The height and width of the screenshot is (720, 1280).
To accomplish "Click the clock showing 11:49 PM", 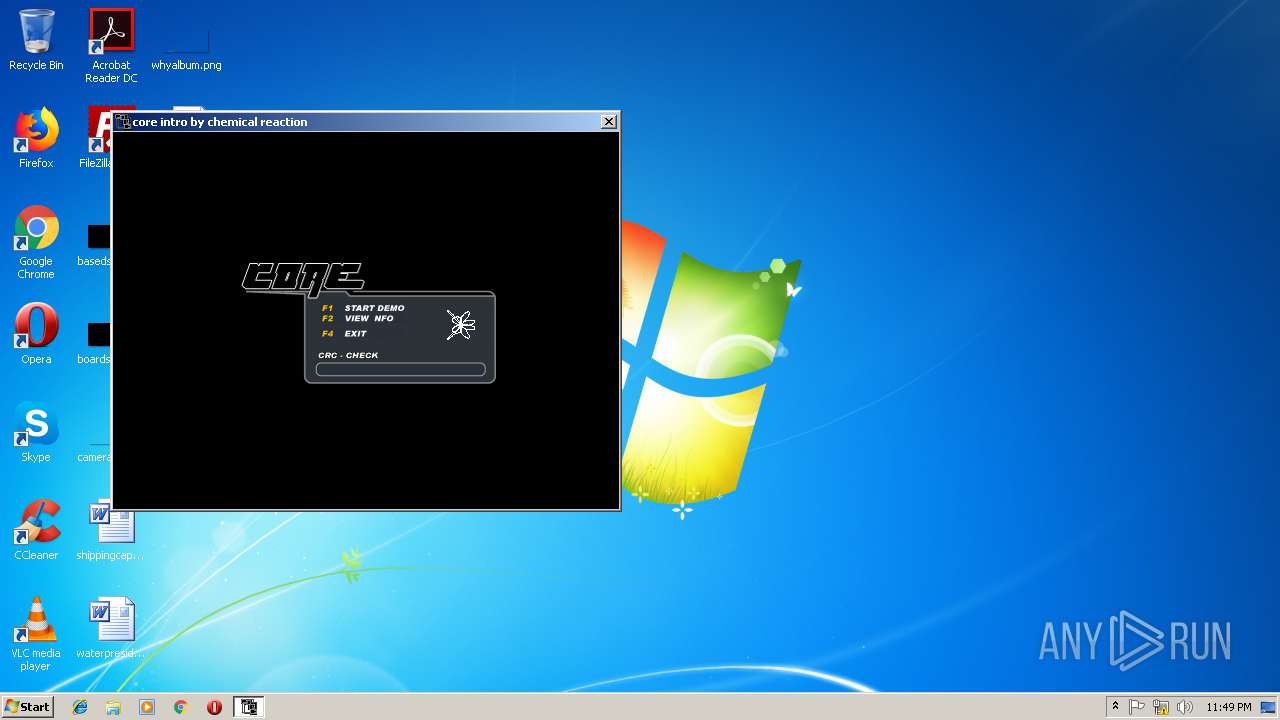I will click(1228, 707).
